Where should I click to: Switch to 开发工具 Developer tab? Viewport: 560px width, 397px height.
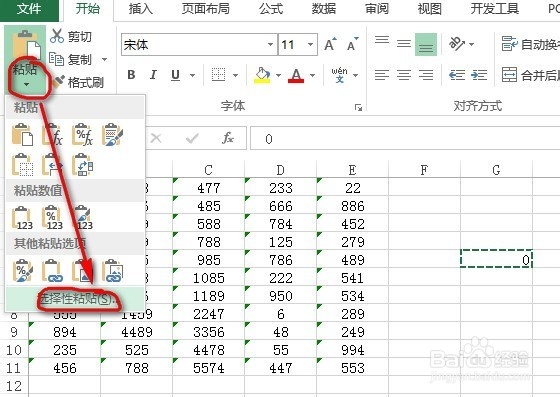(495, 9)
